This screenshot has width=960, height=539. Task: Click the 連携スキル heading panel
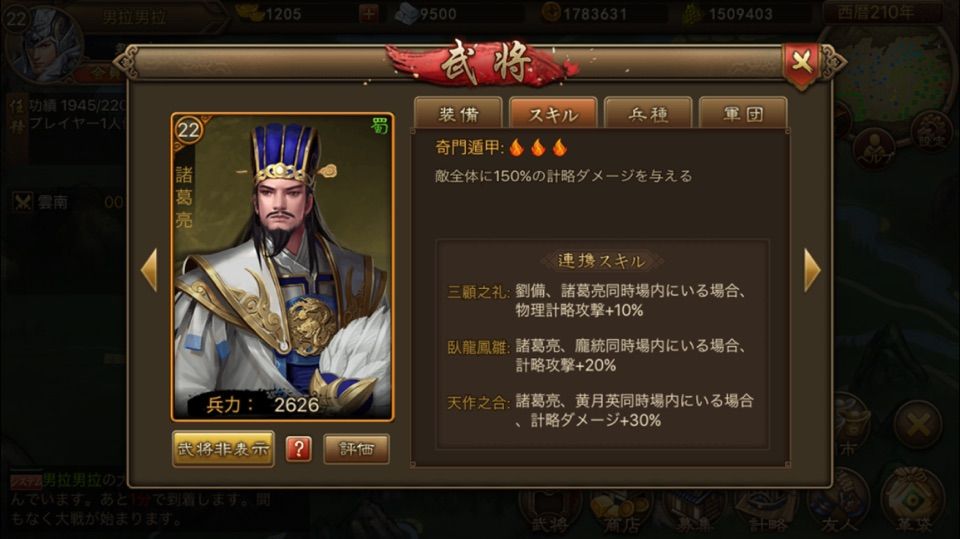[601, 261]
